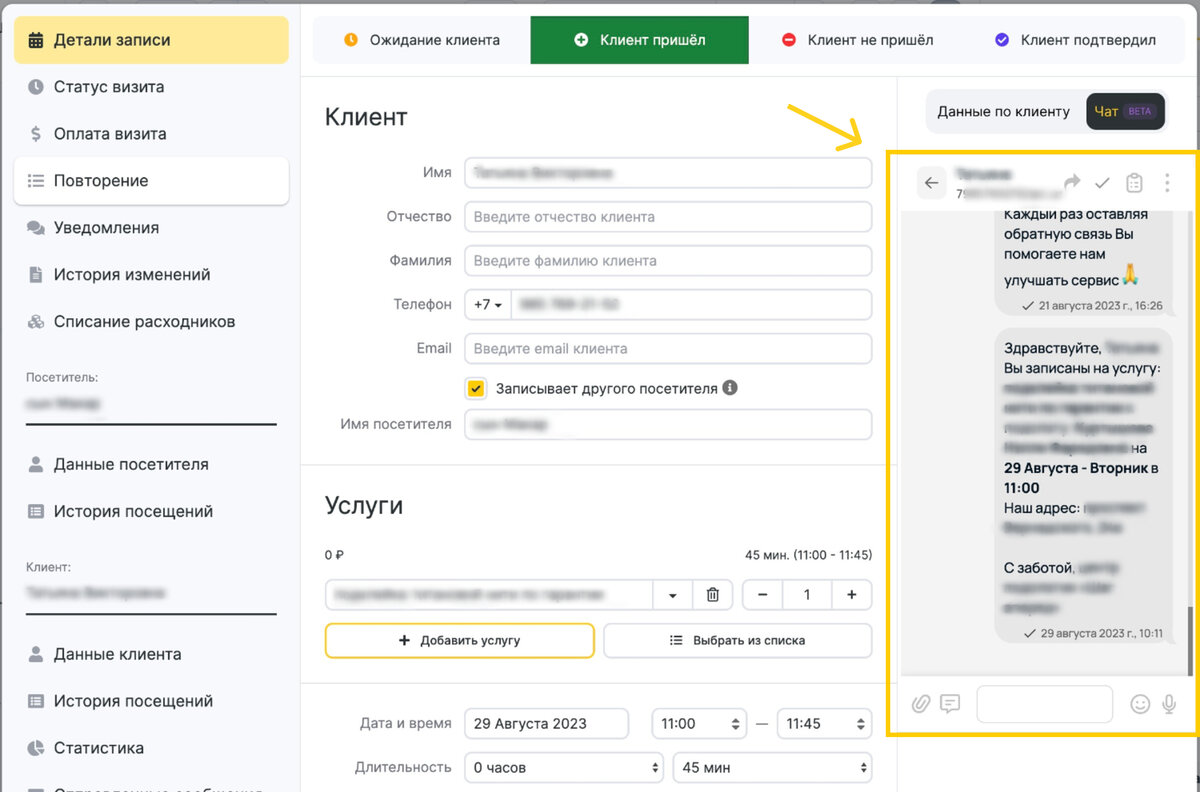
Task: Mark the visit status 'Клиент не пришёл'
Action: pyautogui.click(x=858, y=40)
